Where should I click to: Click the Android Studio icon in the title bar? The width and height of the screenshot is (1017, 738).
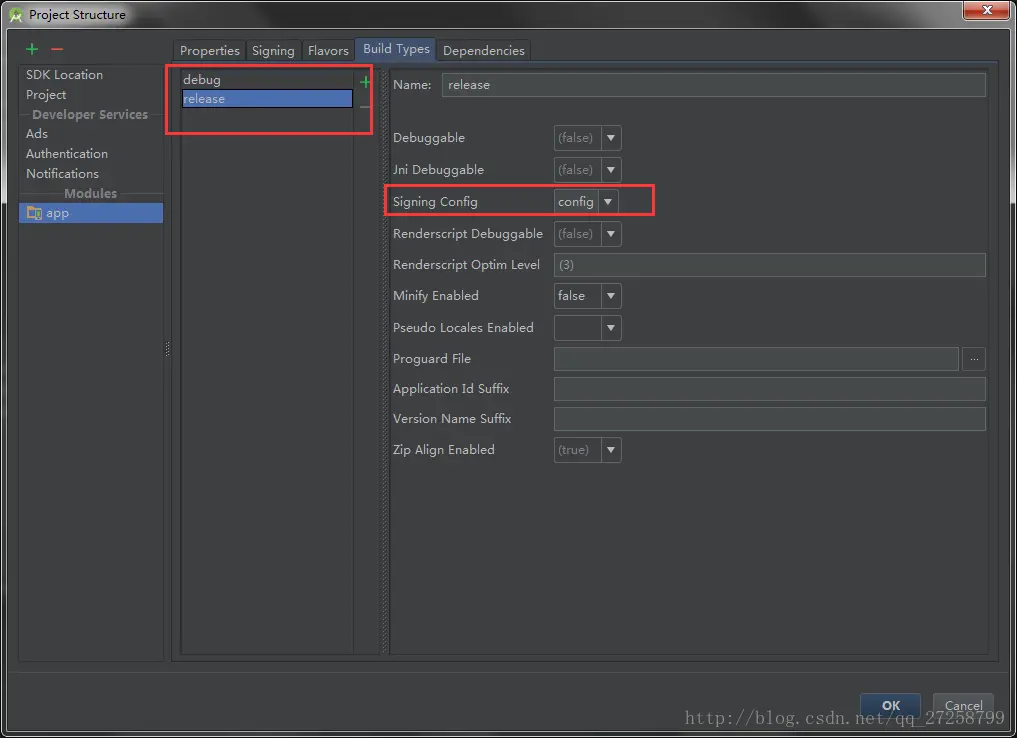coord(16,14)
